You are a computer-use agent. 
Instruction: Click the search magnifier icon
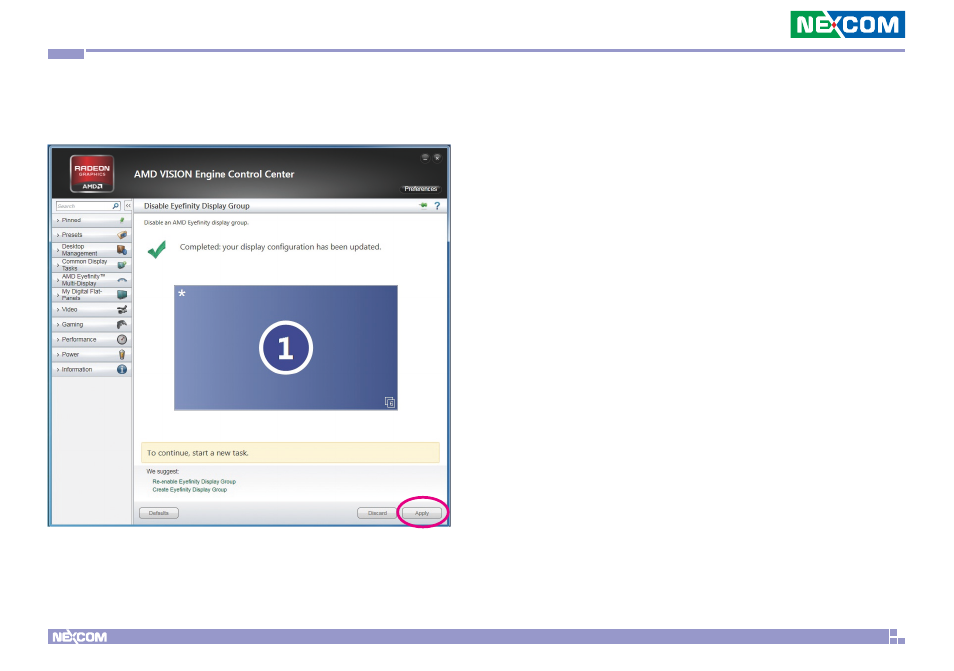click(116, 206)
